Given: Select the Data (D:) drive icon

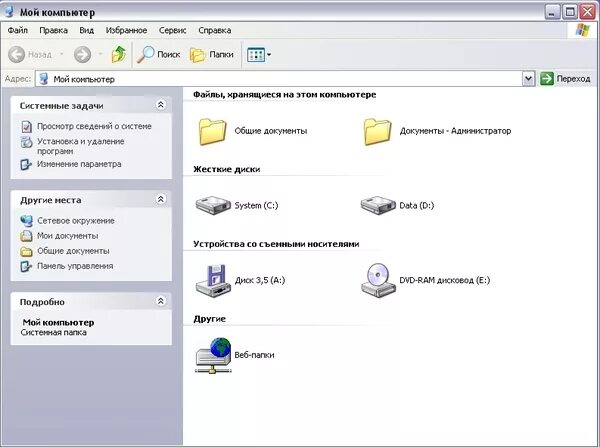Looking at the screenshot, I should (378, 206).
